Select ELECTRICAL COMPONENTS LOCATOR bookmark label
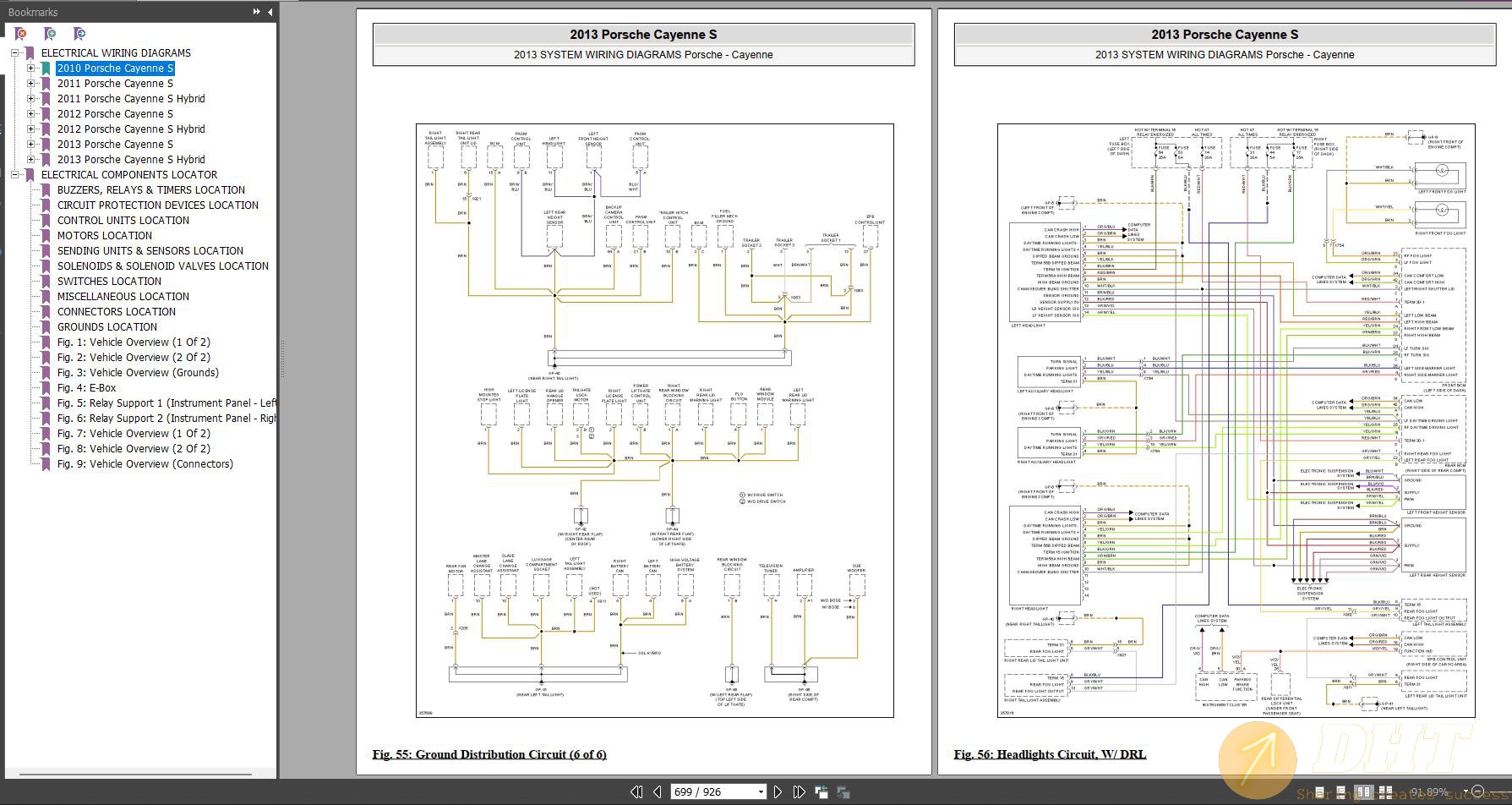Viewport: 1512px width, 805px height. (129, 174)
